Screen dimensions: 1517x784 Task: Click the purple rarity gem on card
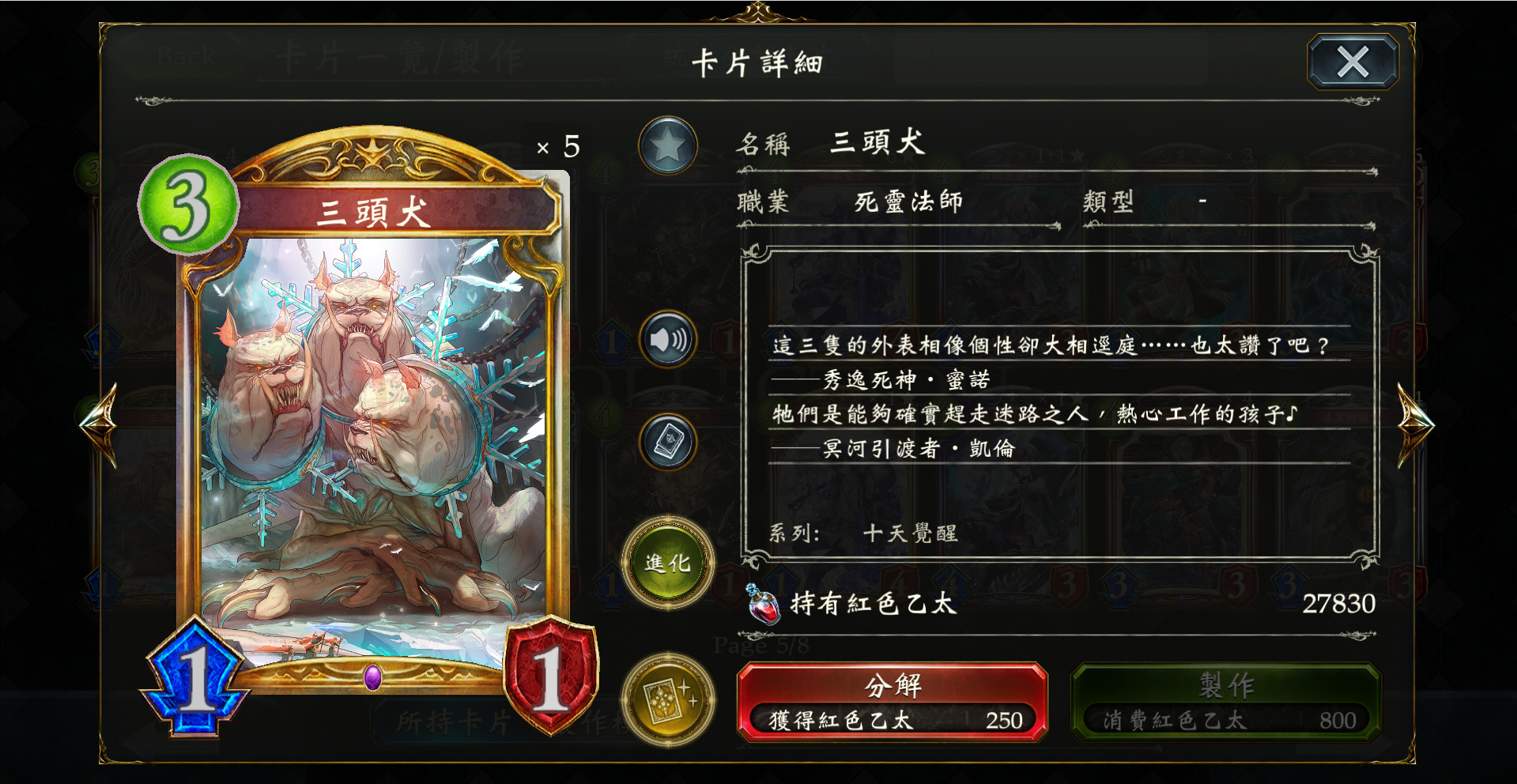point(373,677)
